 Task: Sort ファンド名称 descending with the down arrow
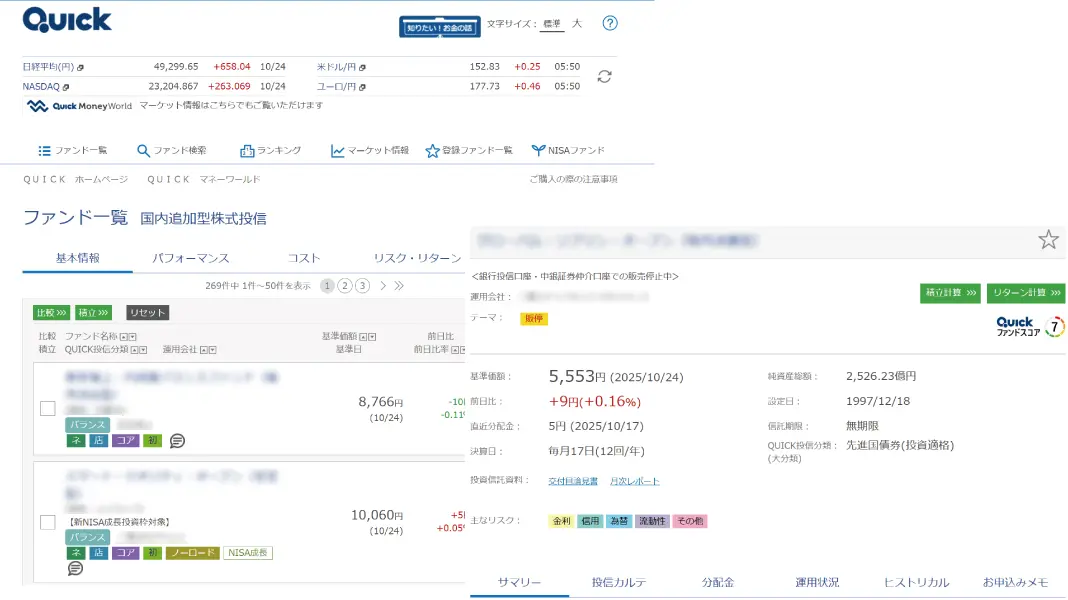coord(133,336)
